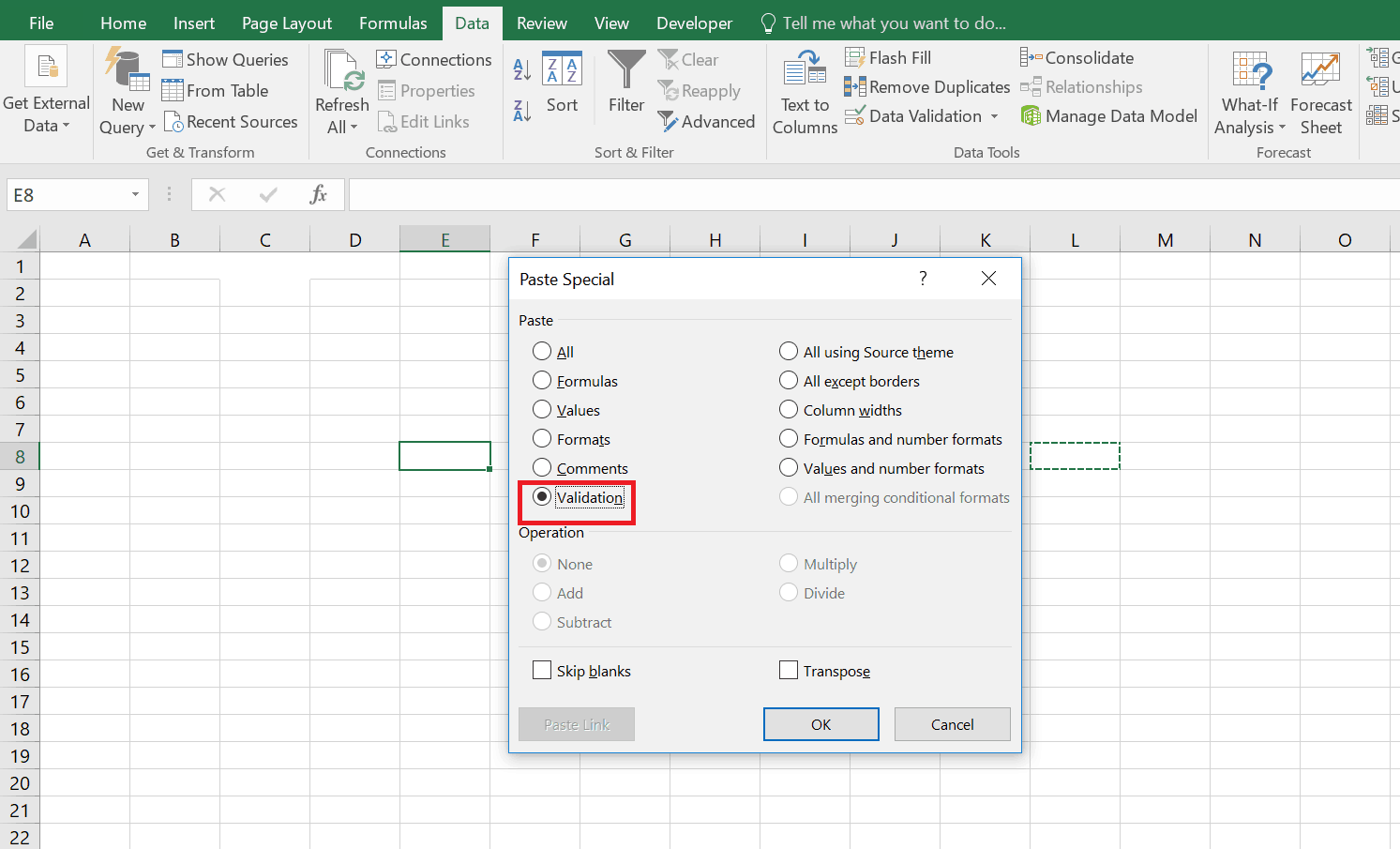Select the Values radio button
This screenshot has width=1400, height=849.
coord(542,410)
